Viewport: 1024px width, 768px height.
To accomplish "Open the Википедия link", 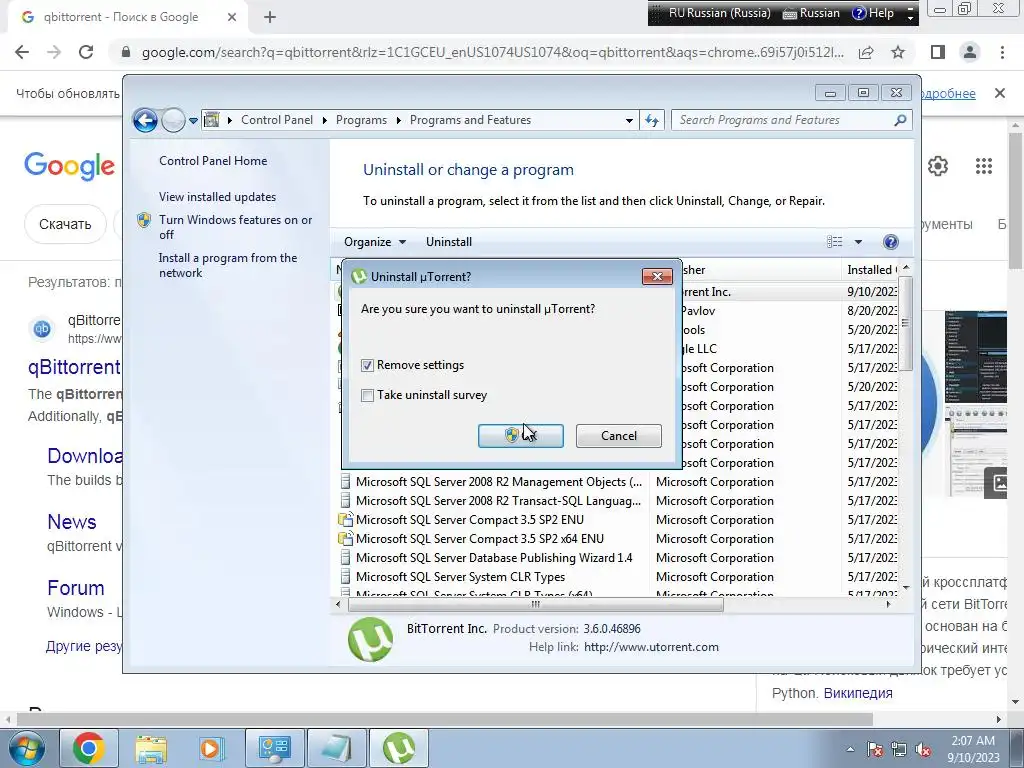I will pyautogui.click(x=857, y=693).
